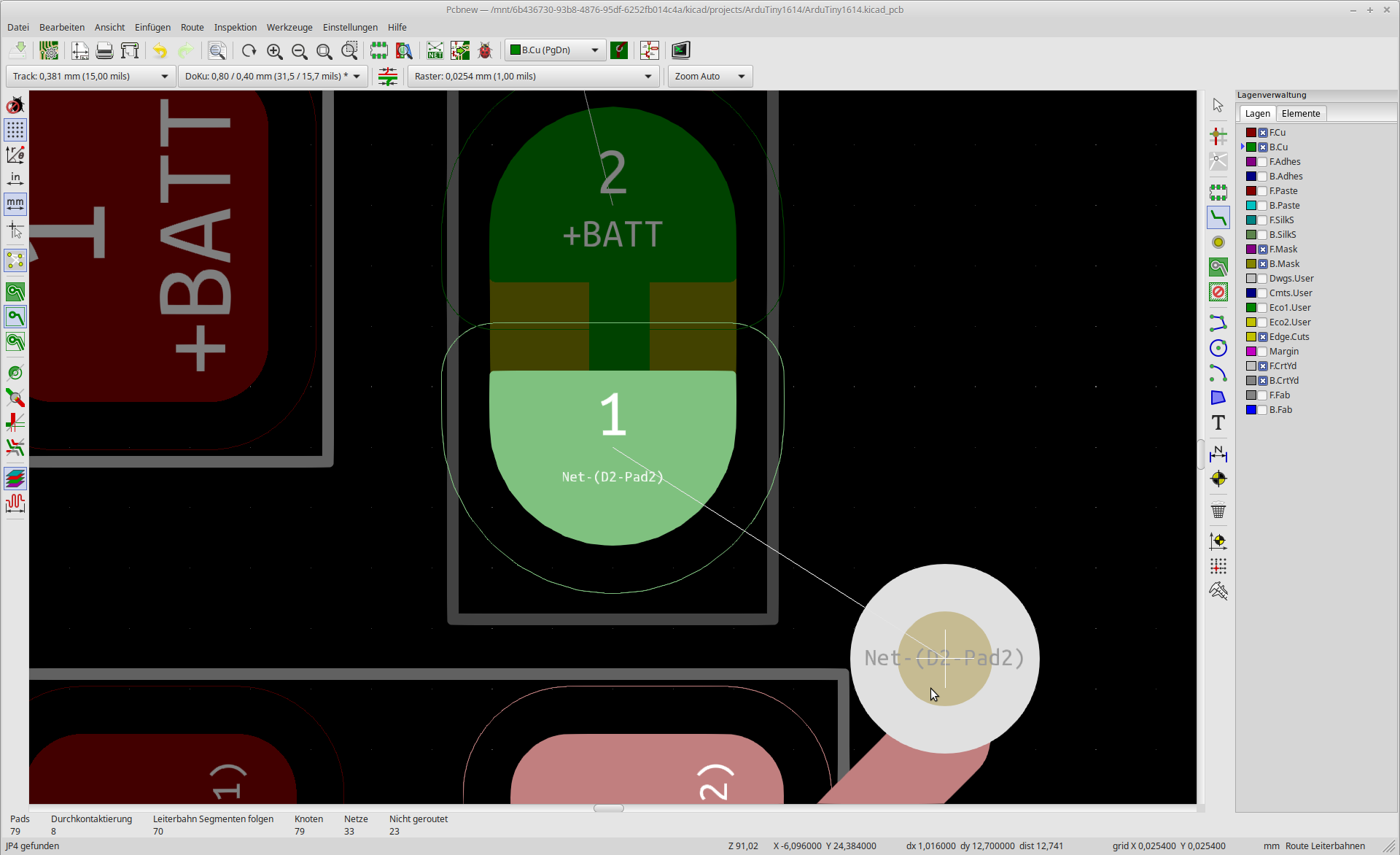
Task: Toggle ratsnest display icon
Action: coord(15,260)
